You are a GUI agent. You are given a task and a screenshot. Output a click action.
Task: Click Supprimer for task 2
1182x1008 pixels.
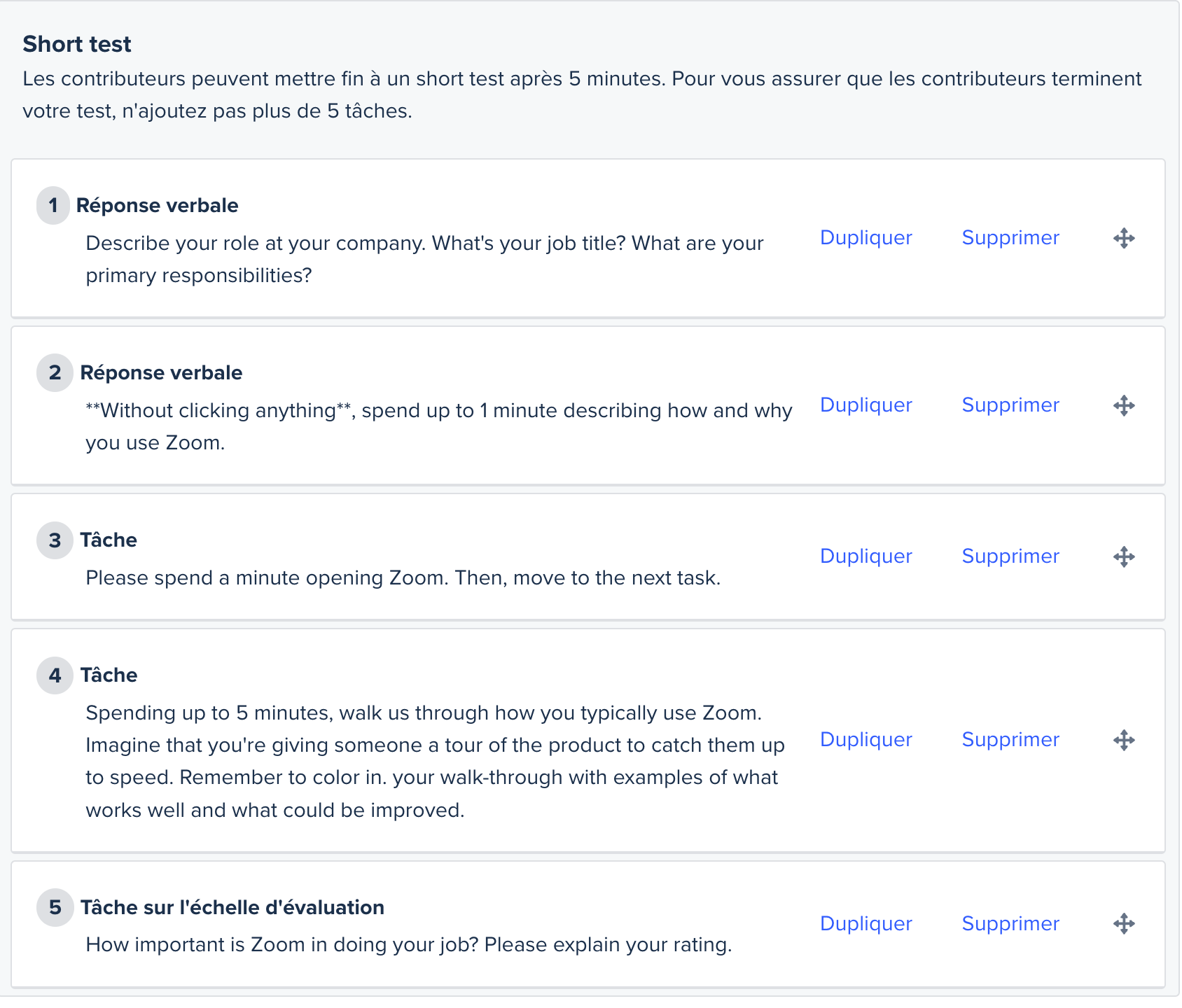tap(1010, 405)
